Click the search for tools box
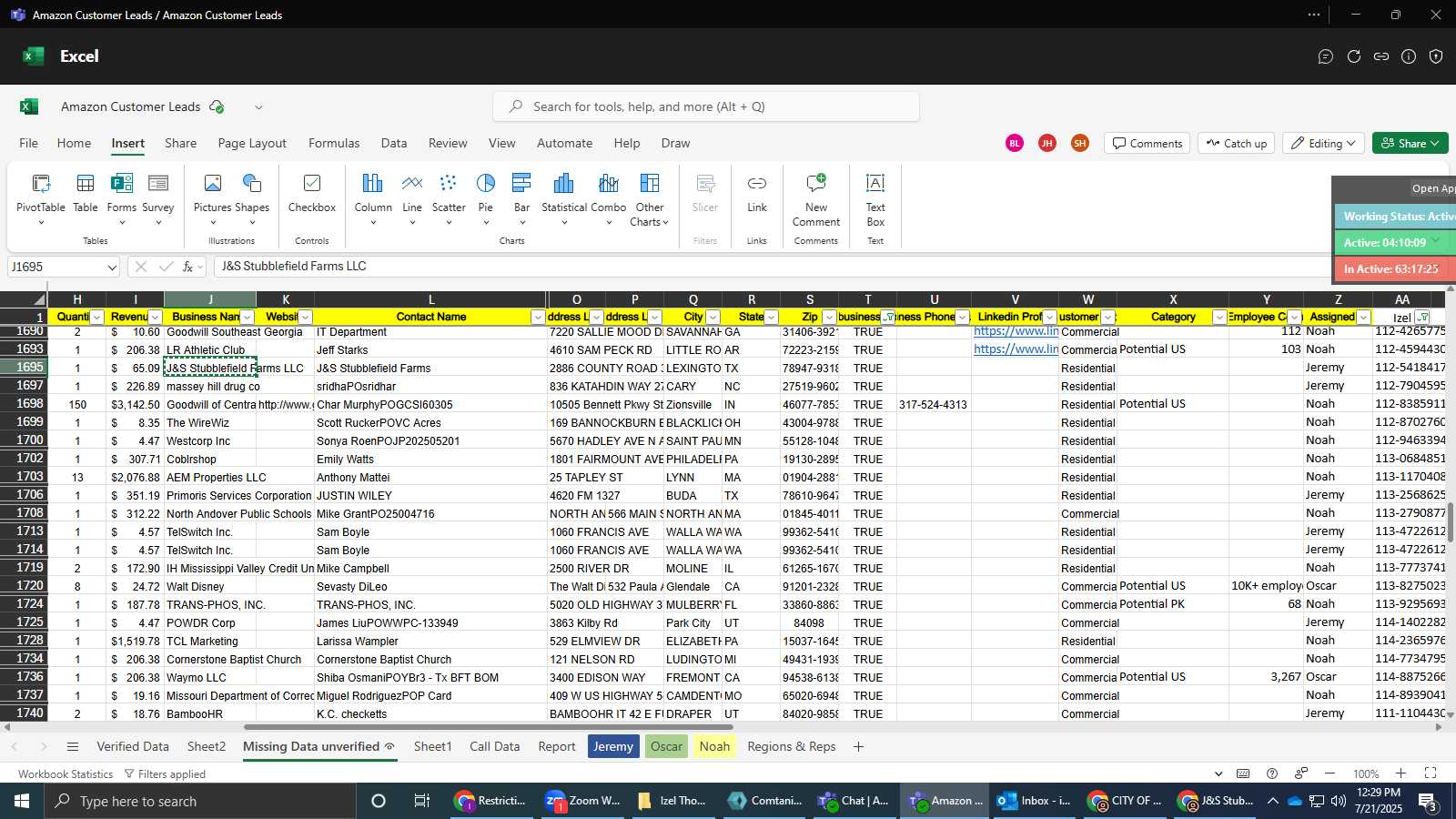 click(706, 106)
